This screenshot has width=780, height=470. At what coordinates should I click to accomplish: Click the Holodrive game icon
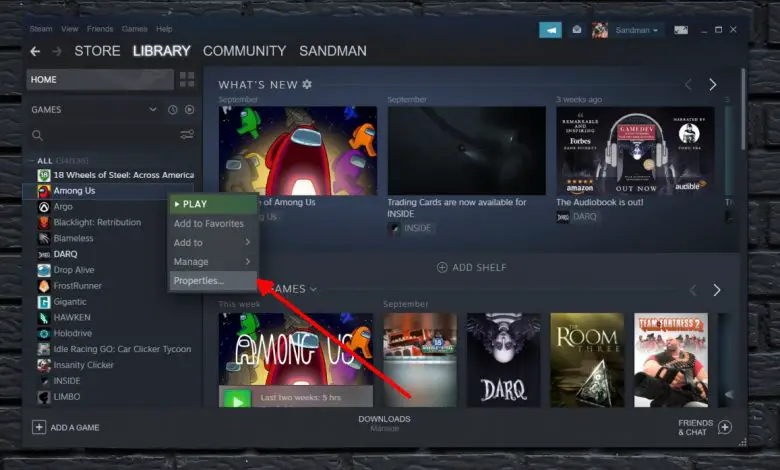(x=44, y=334)
